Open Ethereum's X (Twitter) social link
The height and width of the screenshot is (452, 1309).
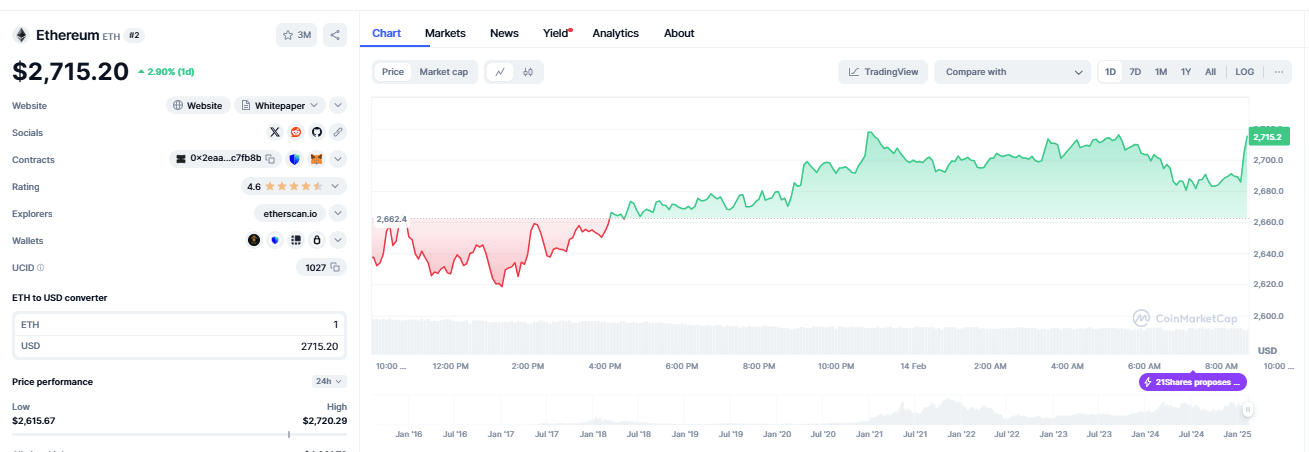click(275, 132)
